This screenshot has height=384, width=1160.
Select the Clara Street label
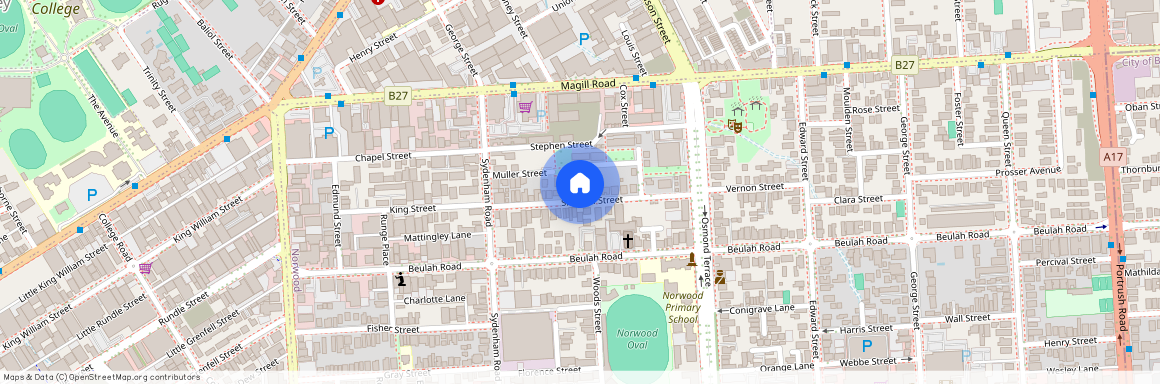[858, 201]
